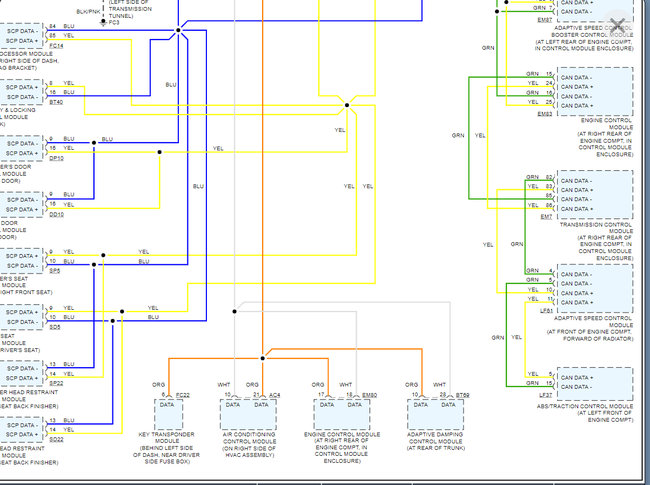Click the Adaptive Damping module connector box

click(436, 415)
